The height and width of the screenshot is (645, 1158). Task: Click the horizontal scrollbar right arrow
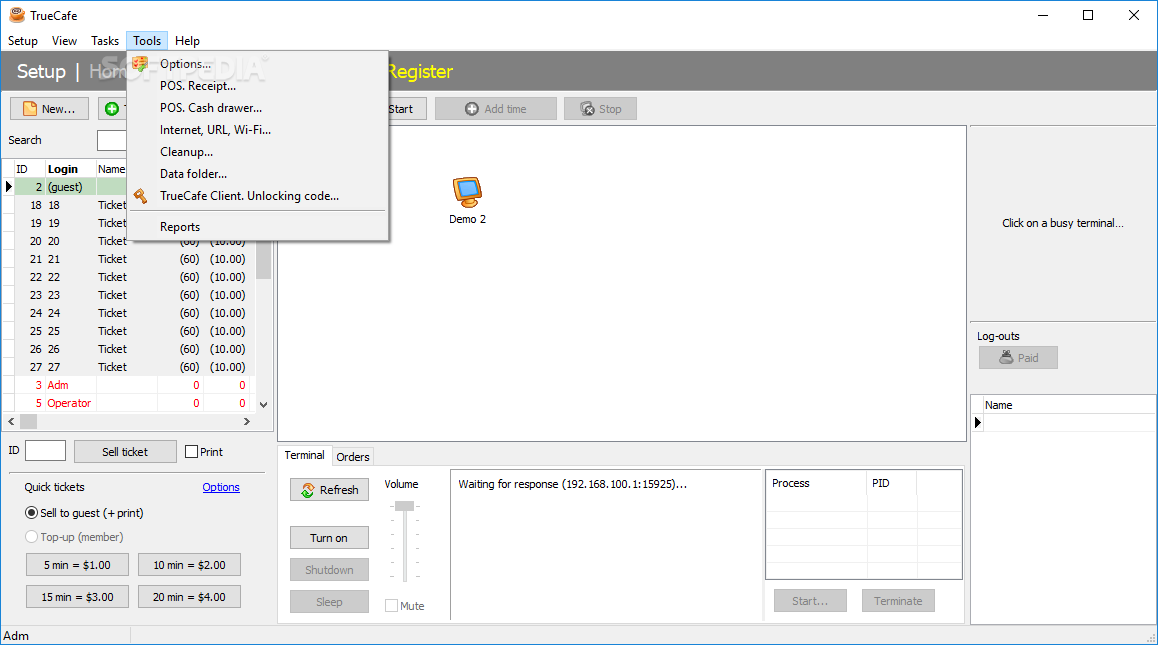(x=247, y=421)
